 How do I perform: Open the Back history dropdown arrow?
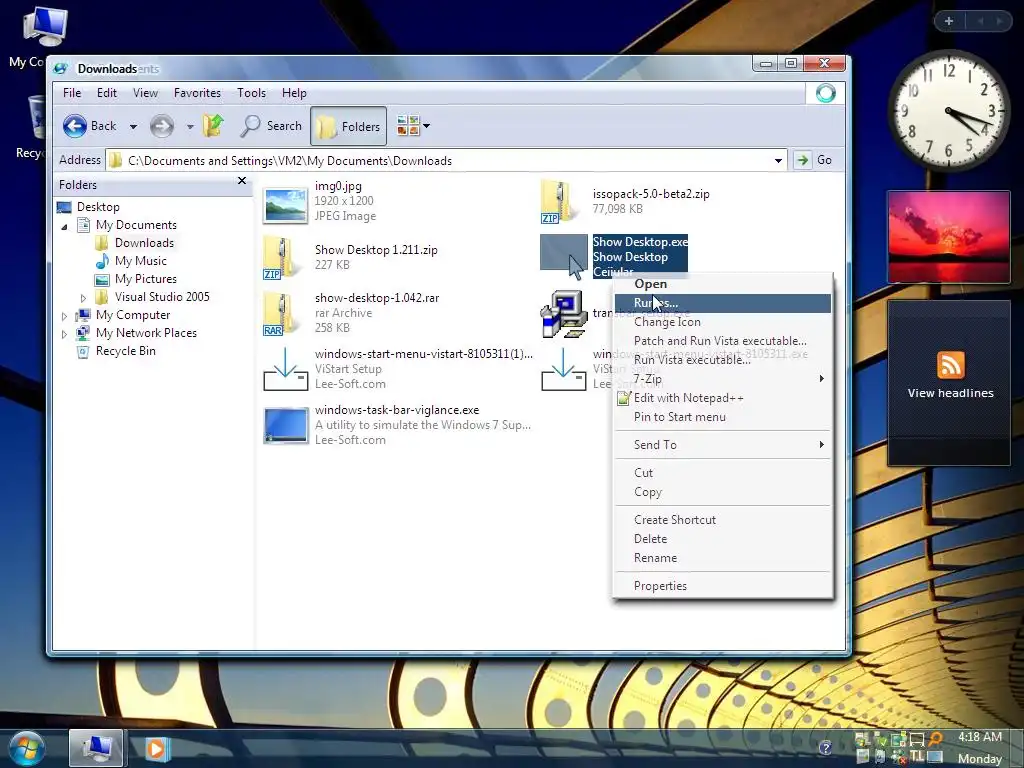[x=133, y=127]
